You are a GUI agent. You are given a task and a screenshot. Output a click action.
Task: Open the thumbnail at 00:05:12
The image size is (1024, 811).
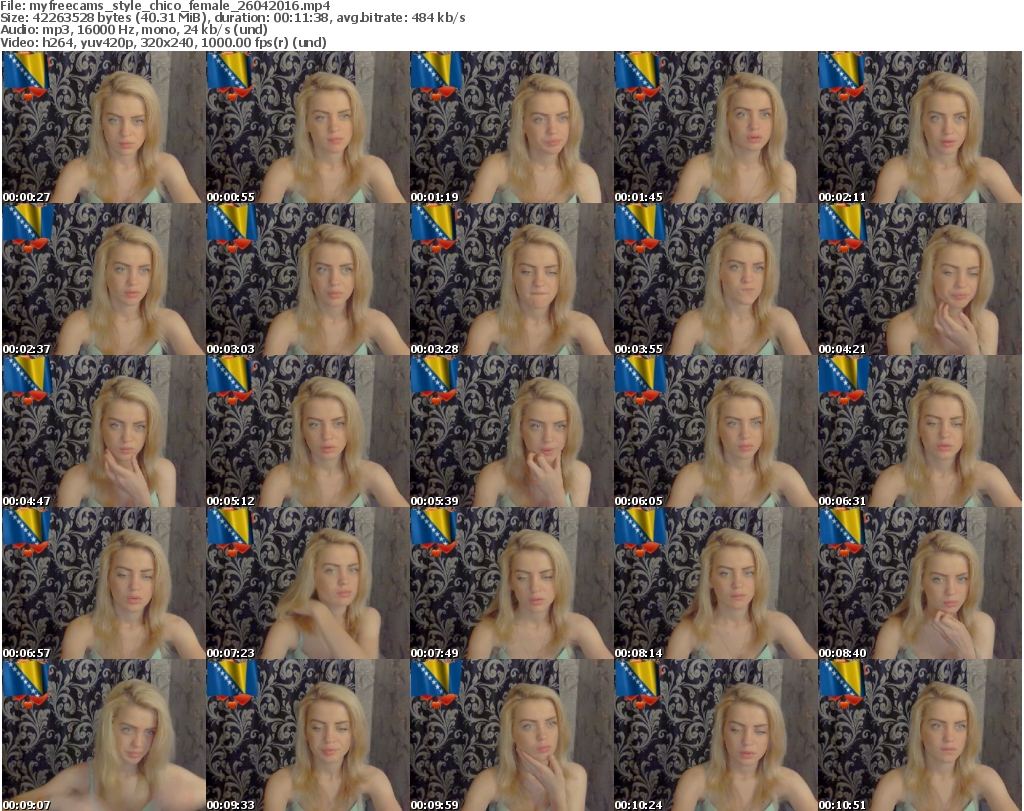pyautogui.click(x=308, y=432)
